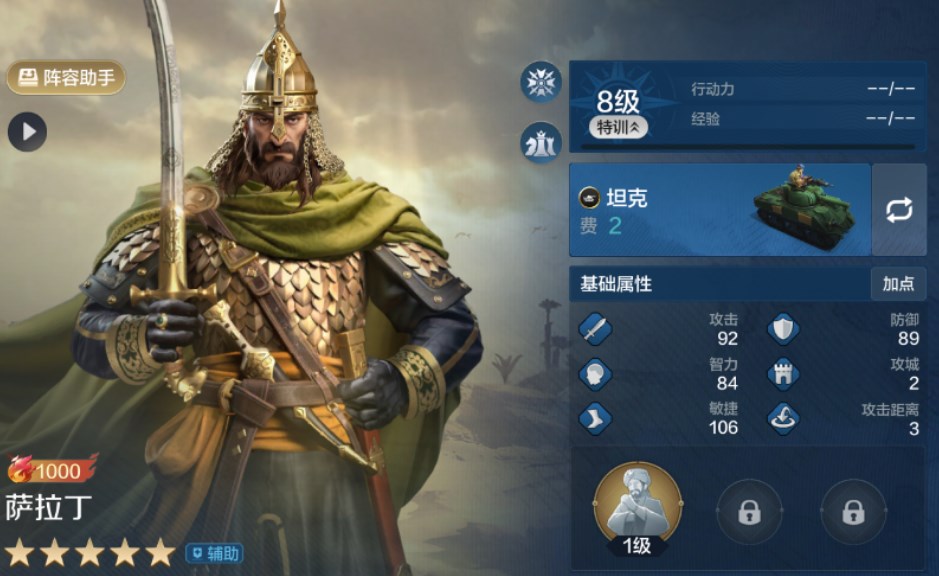Swap the 坦克 troop type
Viewport: 939px width, 576px height.
click(x=899, y=210)
